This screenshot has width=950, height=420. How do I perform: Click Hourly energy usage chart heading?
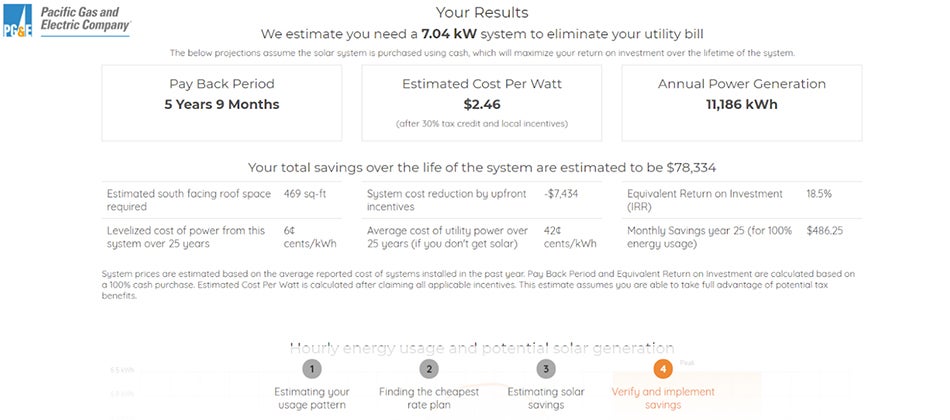pos(482,347)
